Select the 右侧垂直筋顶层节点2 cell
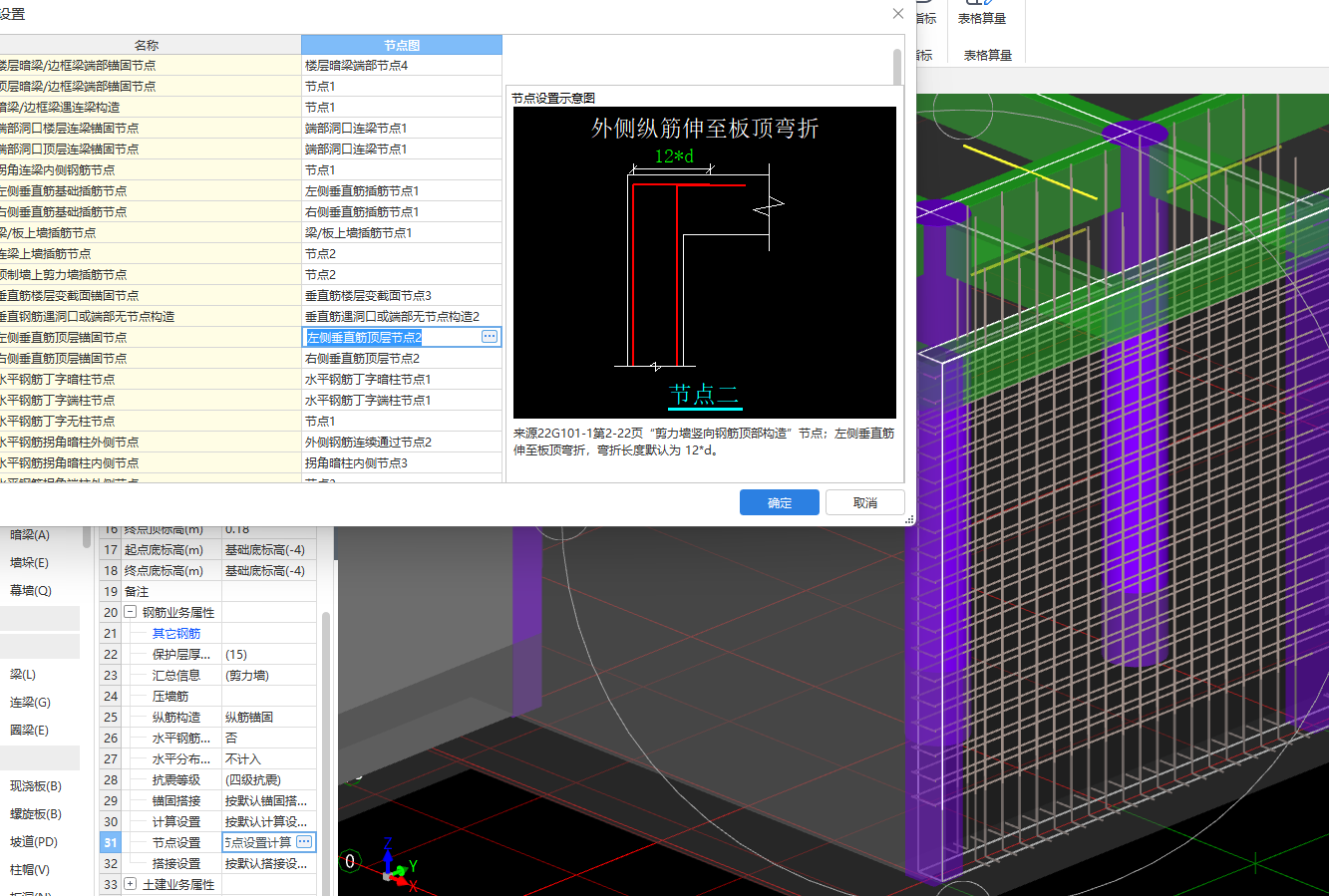Screen dimensions: 1329x896 pyautogui.click(x=402, y=358)
